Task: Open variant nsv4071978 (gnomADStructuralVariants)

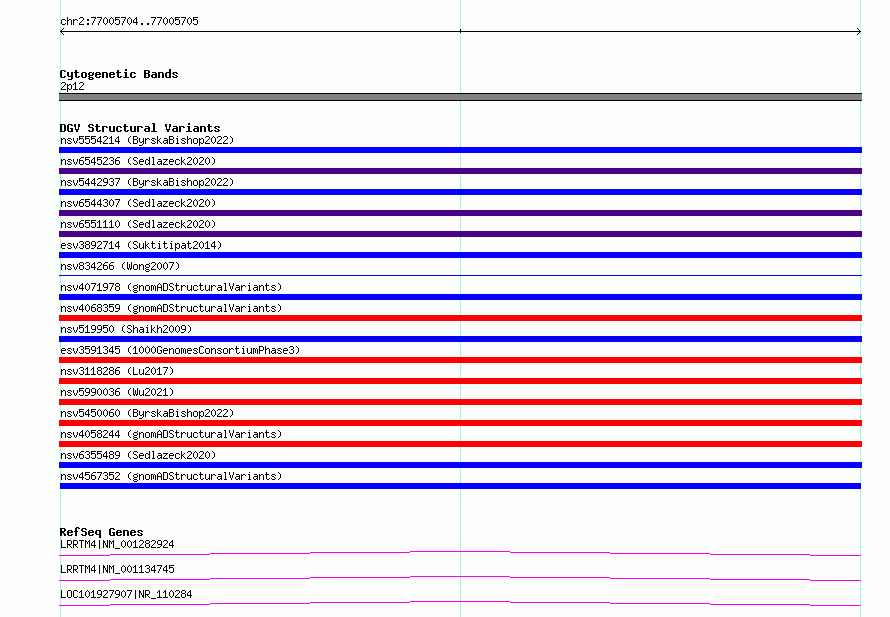Action: (x=171, y=287)
